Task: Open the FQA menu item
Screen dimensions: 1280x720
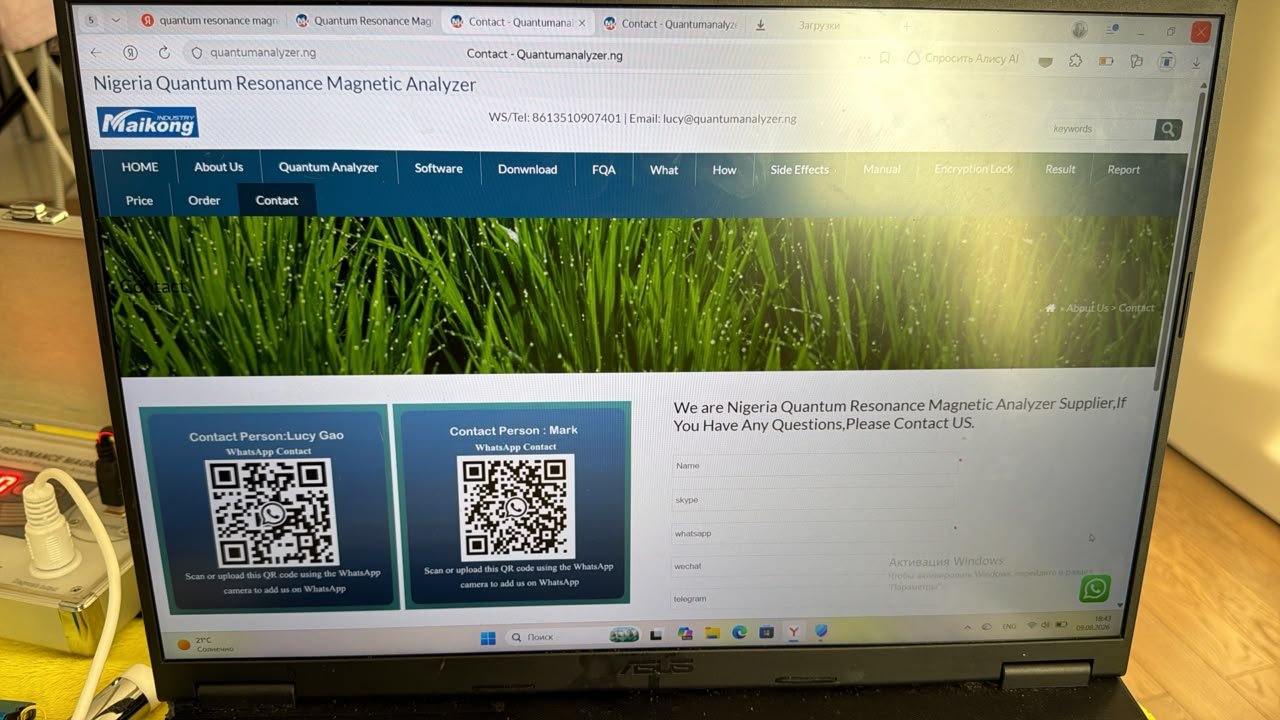Action: click(x=603, y=170)
